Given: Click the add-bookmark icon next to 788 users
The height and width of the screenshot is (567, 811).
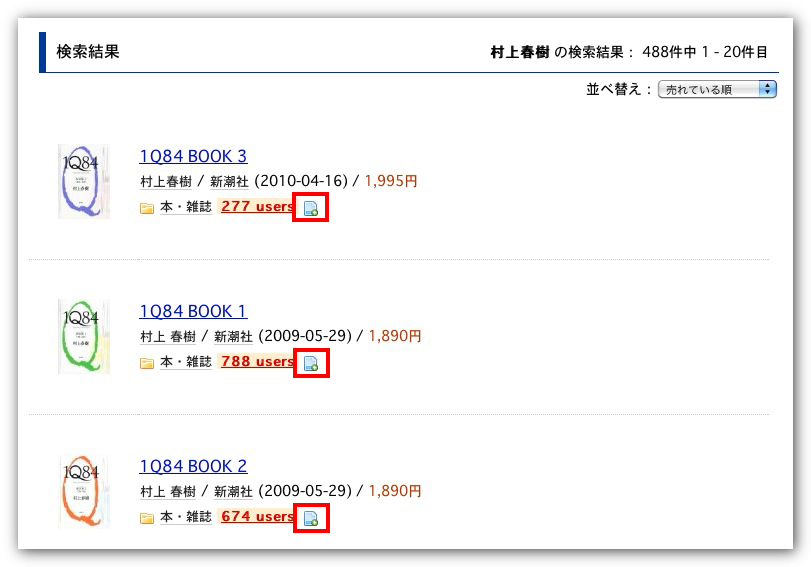Looking at the screenshot, I should coord(311,363).
